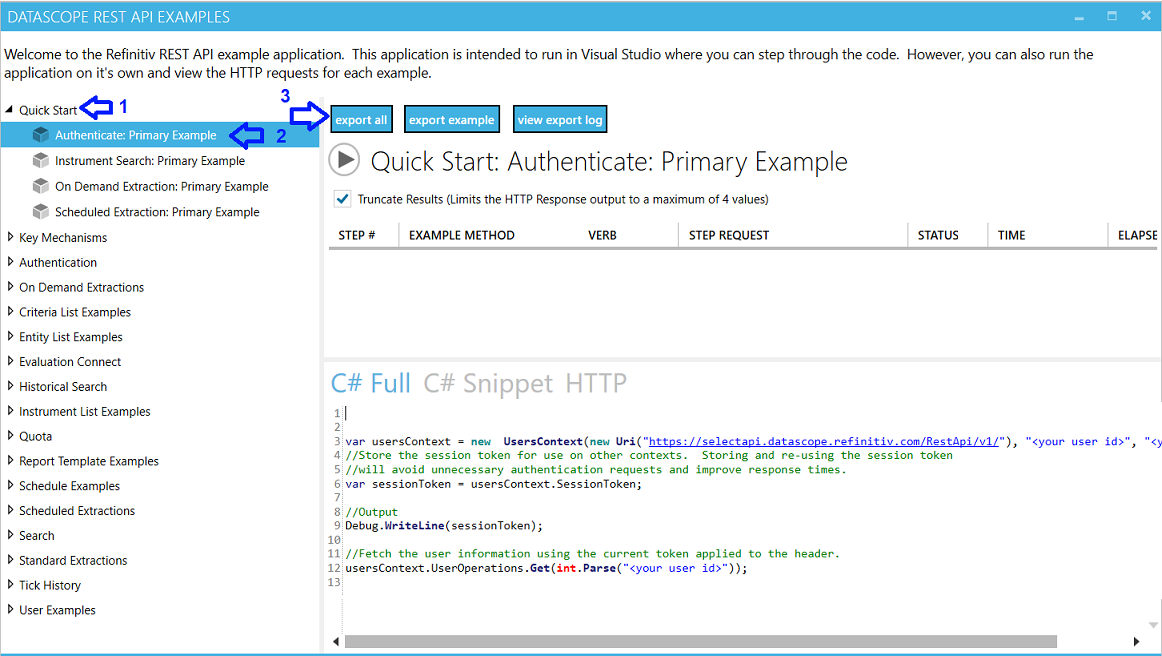
Task: Click cube icon beside Scheduled Extraction: Primary Example
Action: (x=41, y=211)
